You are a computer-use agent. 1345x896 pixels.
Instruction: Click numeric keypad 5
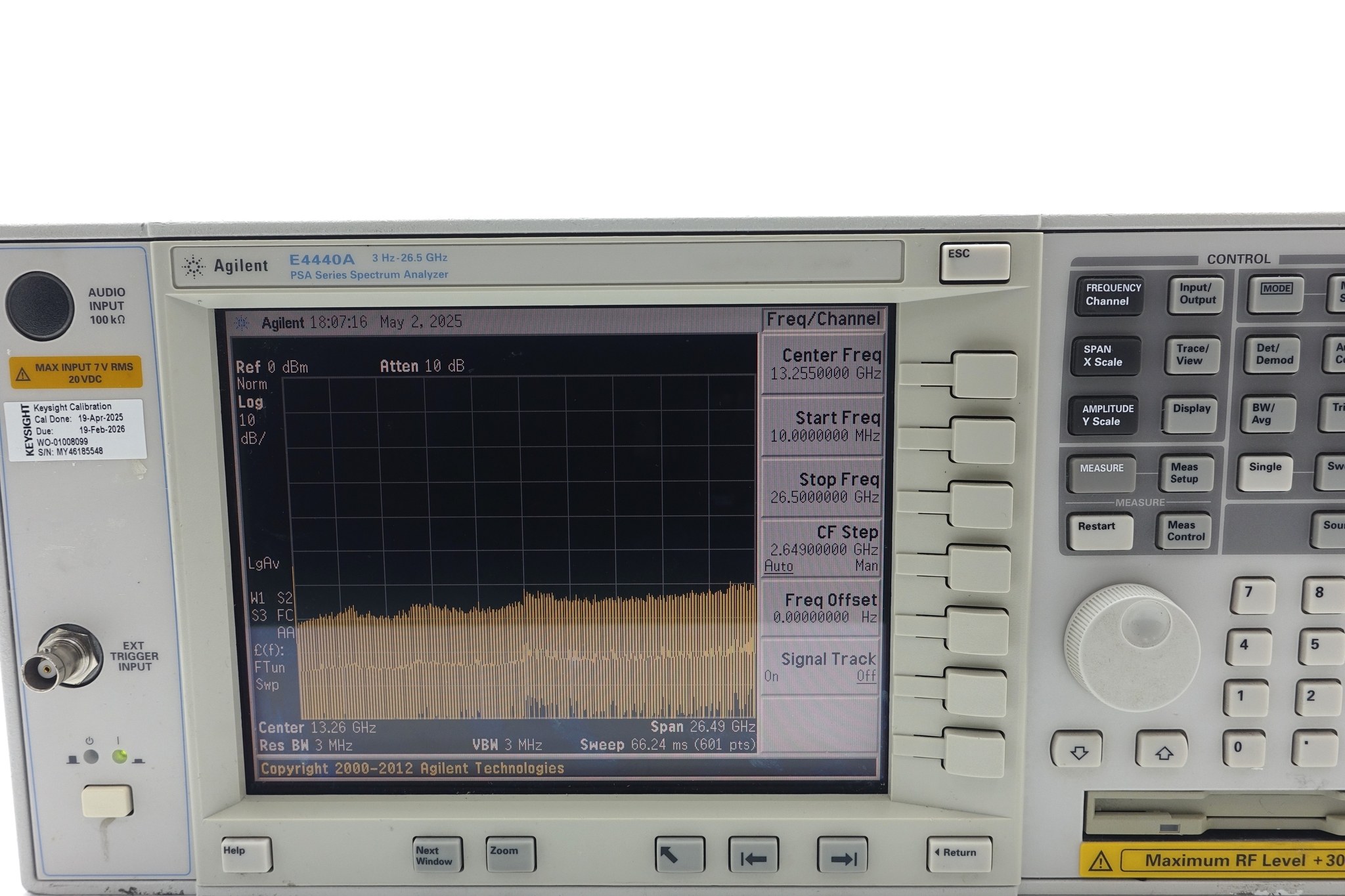(1321, 647)
